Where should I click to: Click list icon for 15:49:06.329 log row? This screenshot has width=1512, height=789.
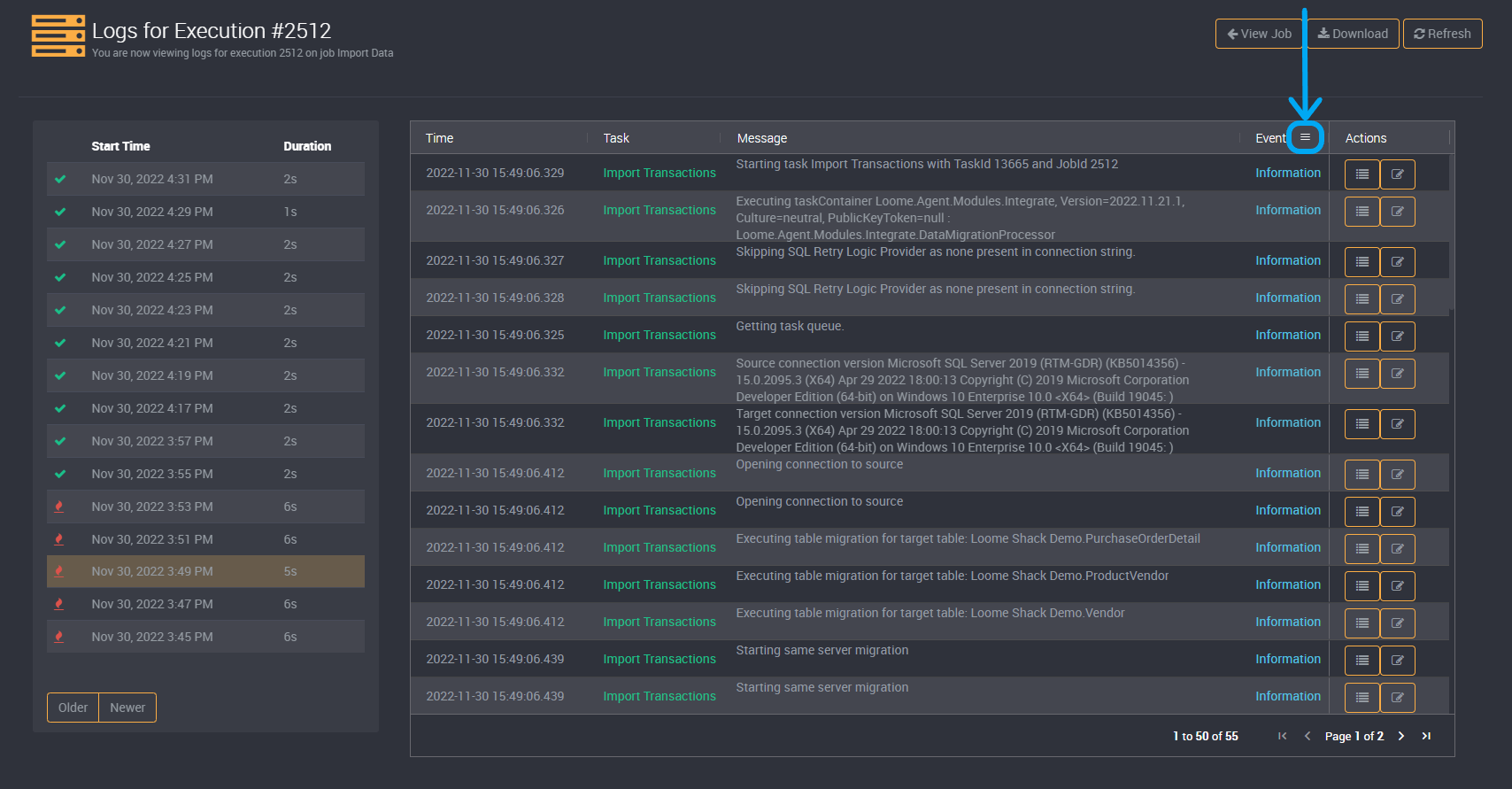(x=1362, y=174)
